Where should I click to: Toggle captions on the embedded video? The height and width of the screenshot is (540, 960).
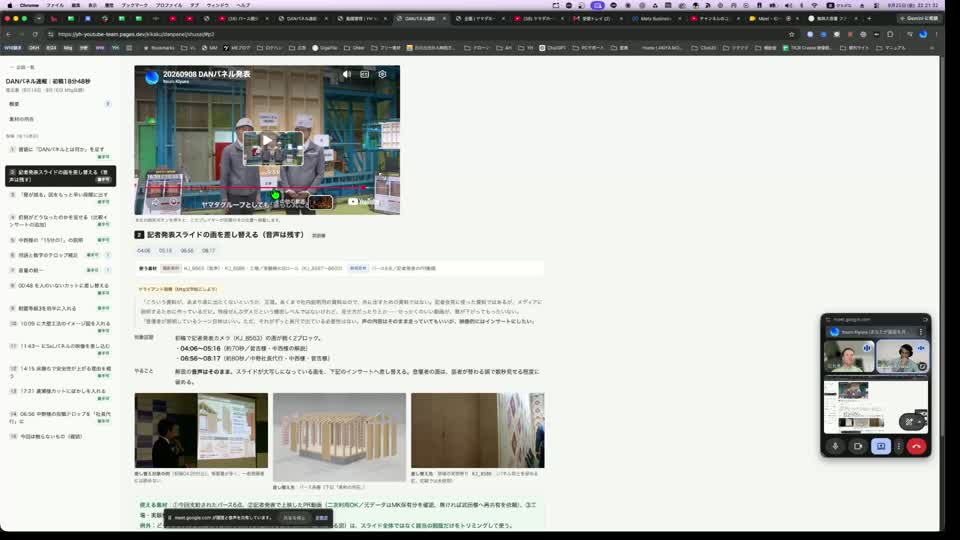click(x=364, y=74)
